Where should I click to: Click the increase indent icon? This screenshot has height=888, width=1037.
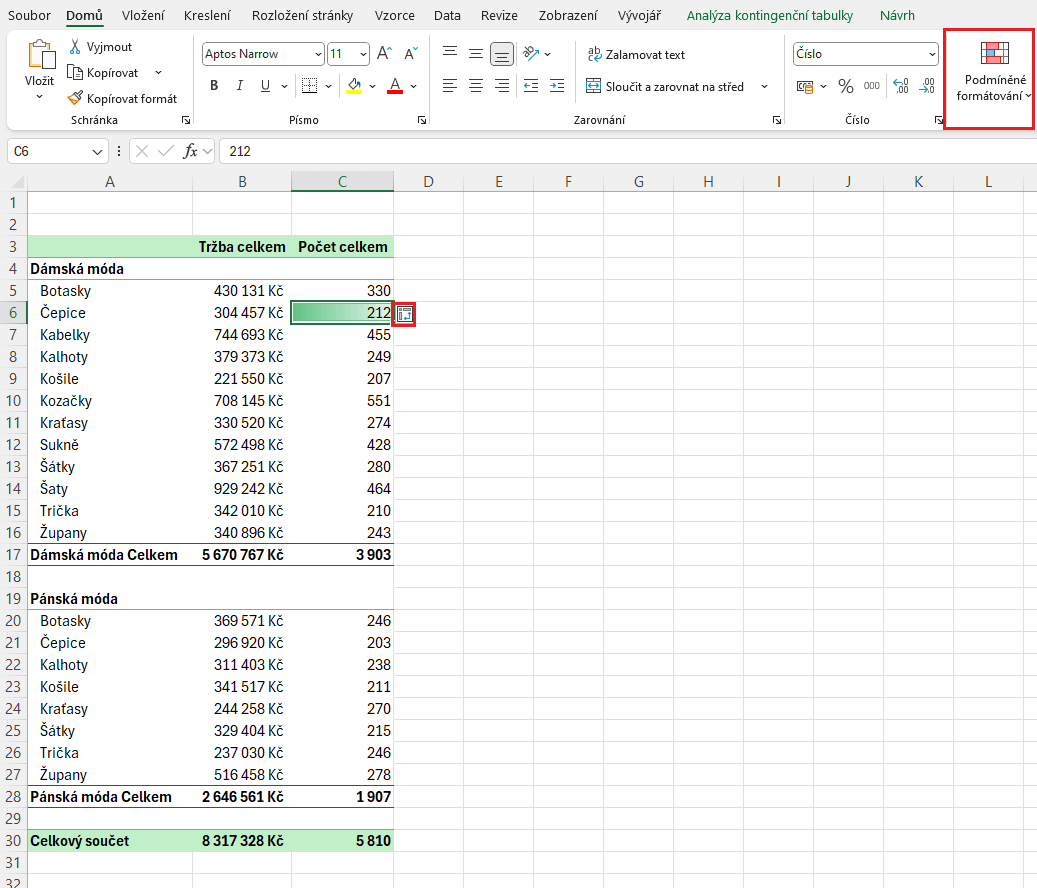tap(558, 86)
